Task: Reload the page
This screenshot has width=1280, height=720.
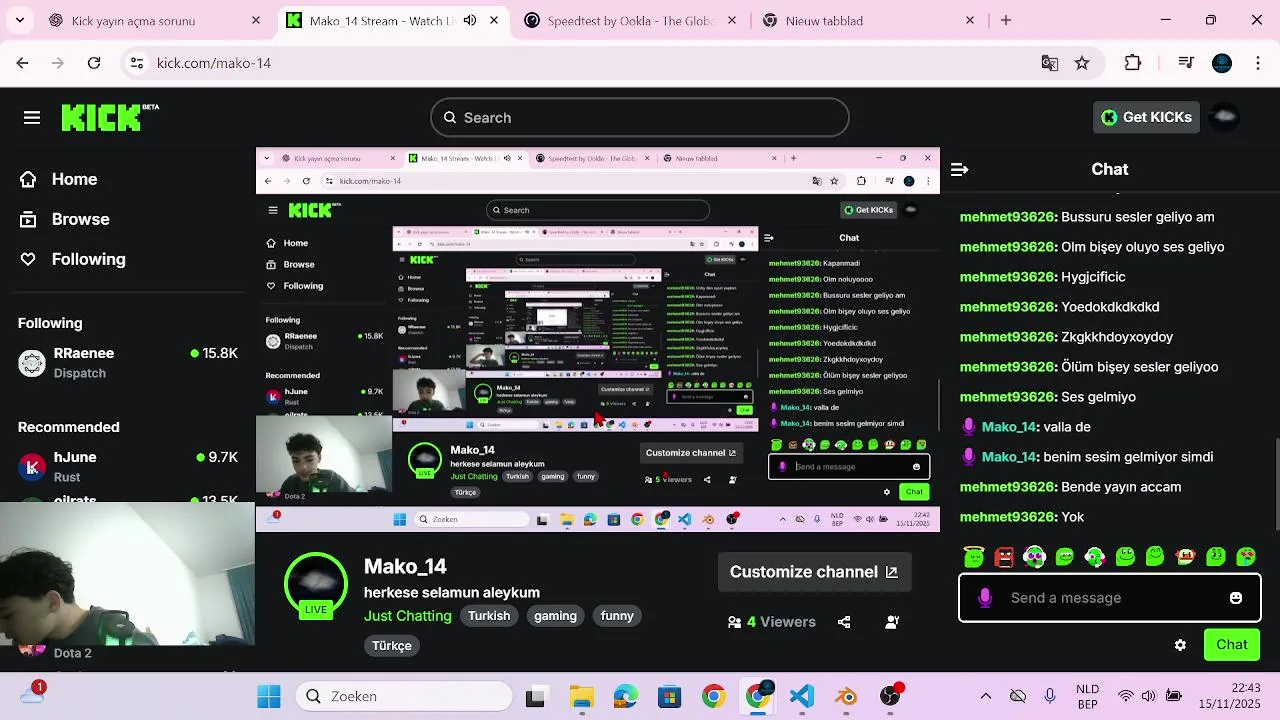Action: coord(94,63)
